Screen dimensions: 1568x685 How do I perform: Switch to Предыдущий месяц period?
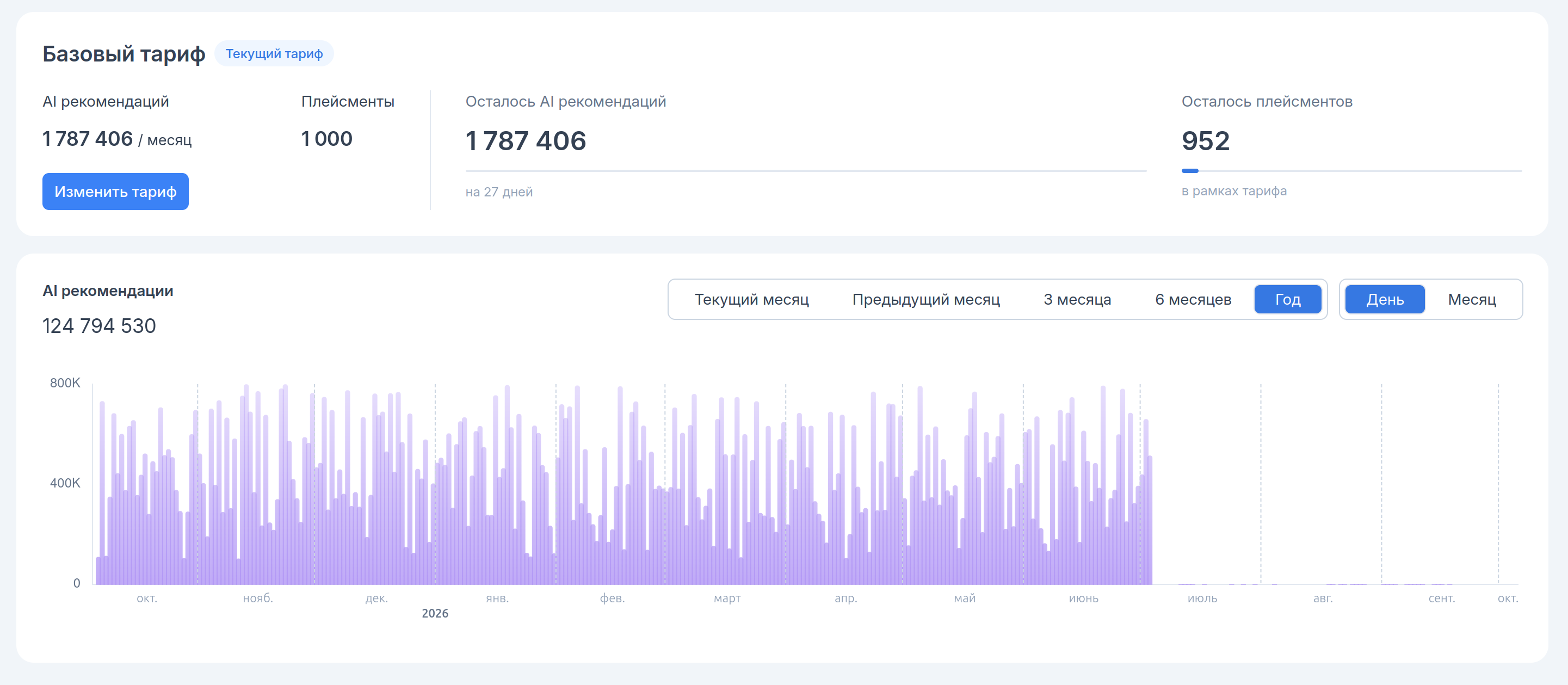(x=926, y=300)
